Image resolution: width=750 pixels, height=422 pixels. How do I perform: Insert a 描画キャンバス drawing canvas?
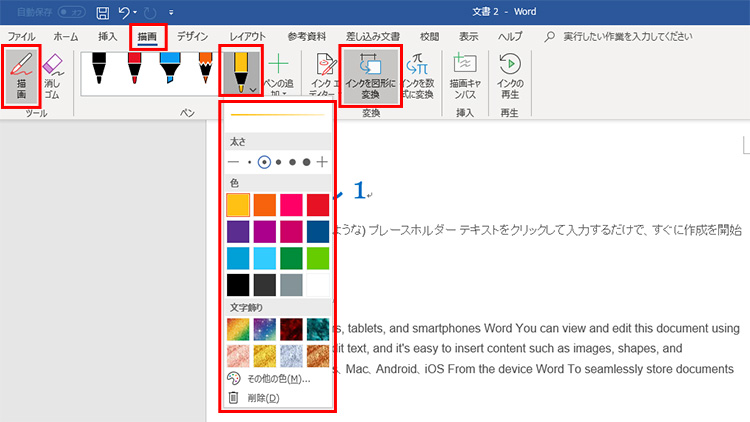[465, 74]
